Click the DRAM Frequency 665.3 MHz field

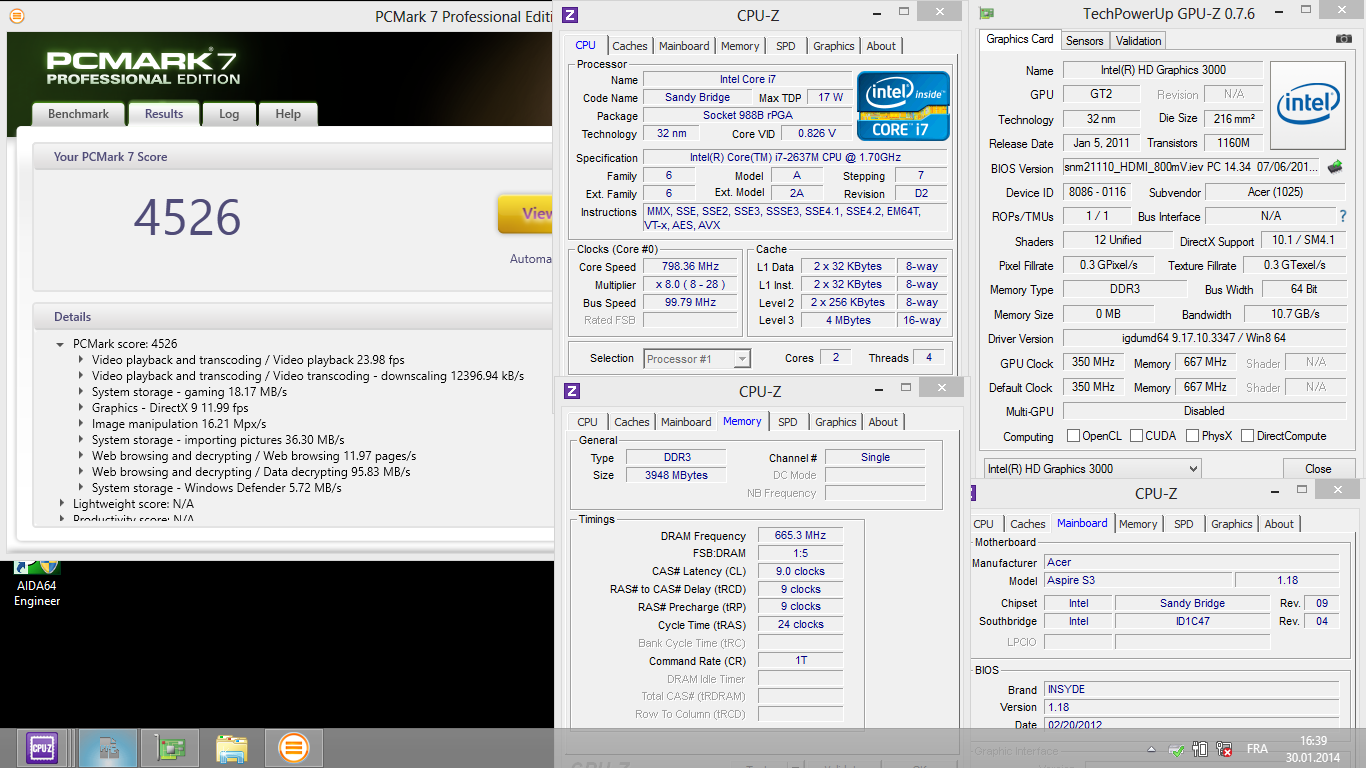(800, 536)
